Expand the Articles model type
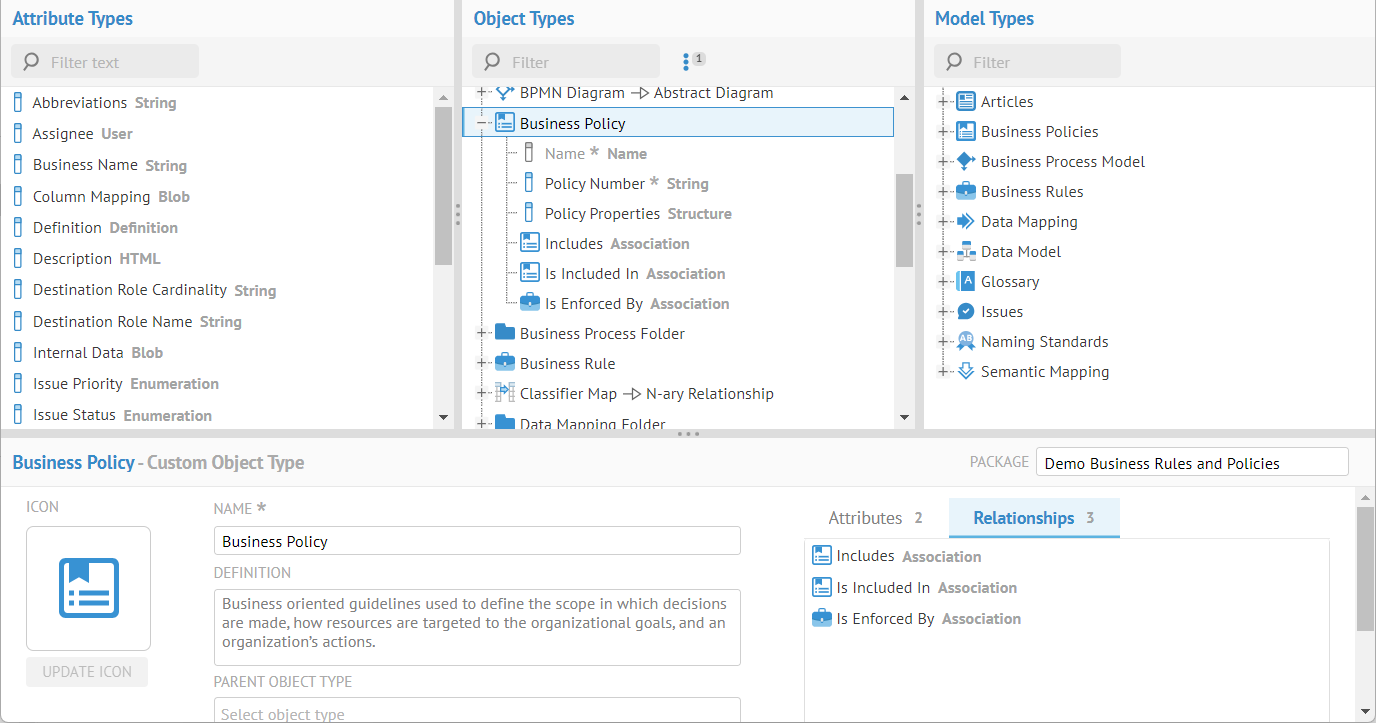Screen dimensions: 1376x723 tap(942, 101)
